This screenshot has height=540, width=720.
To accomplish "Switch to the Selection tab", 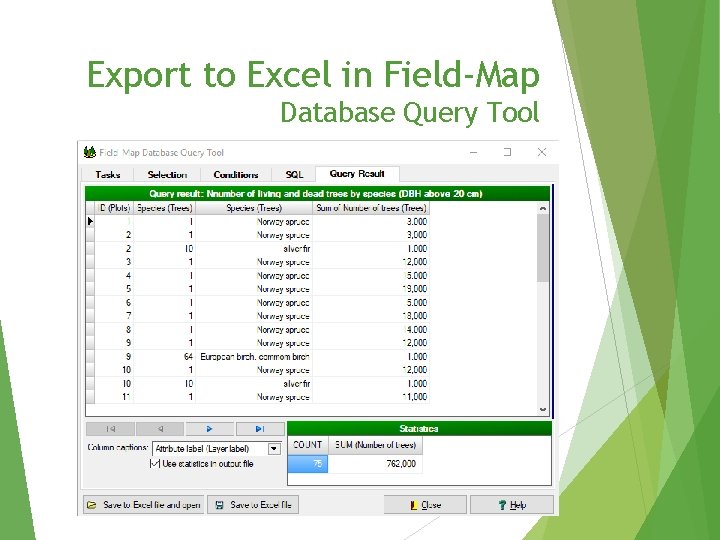I will tap(167, 174).
